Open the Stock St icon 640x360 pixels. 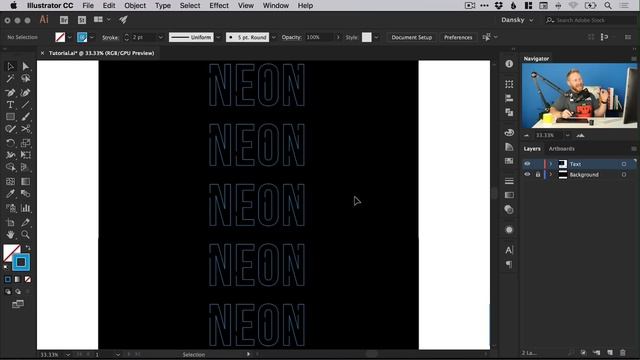coord(82,20)
